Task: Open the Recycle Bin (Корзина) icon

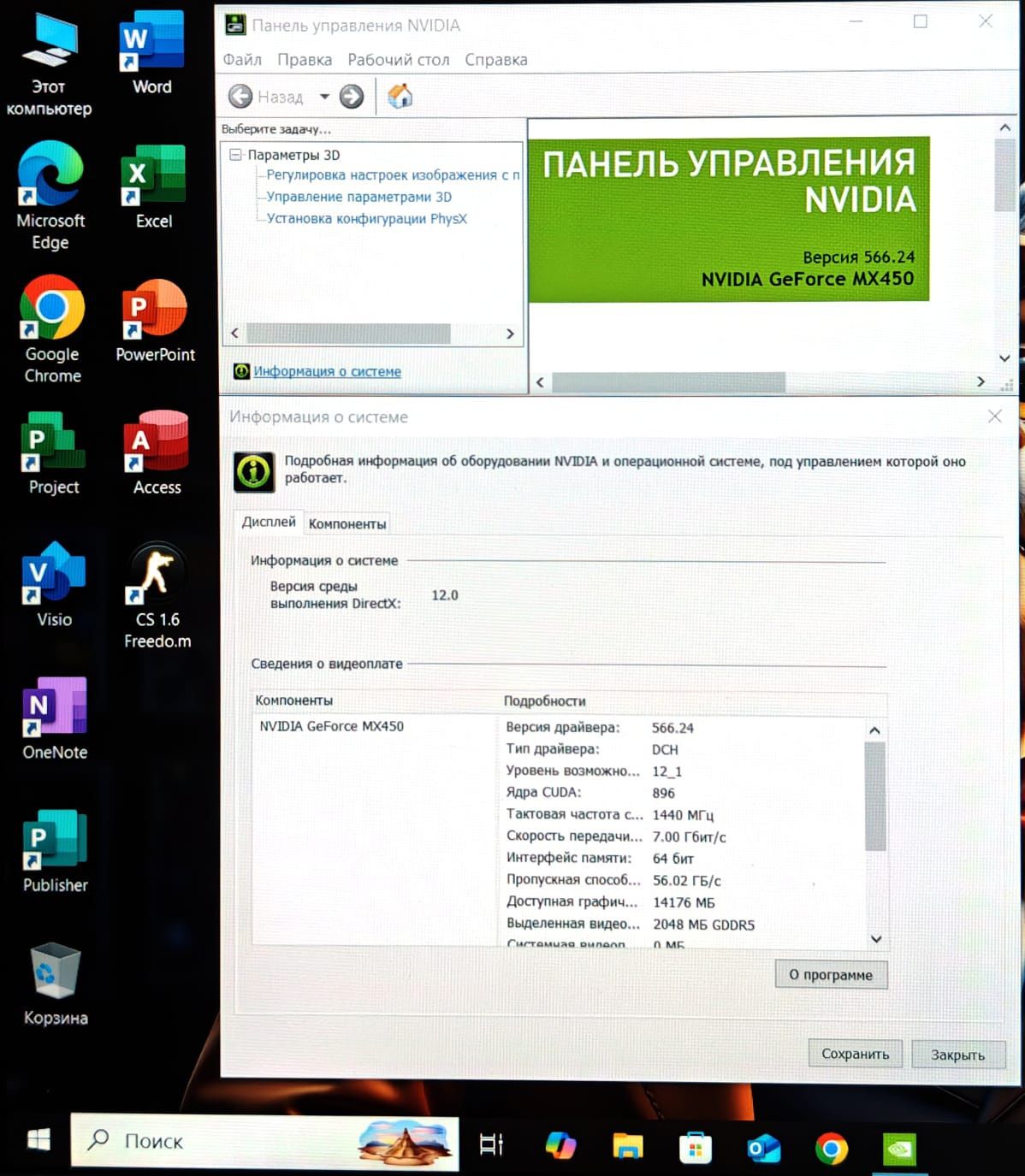Action: coord(56,984)
